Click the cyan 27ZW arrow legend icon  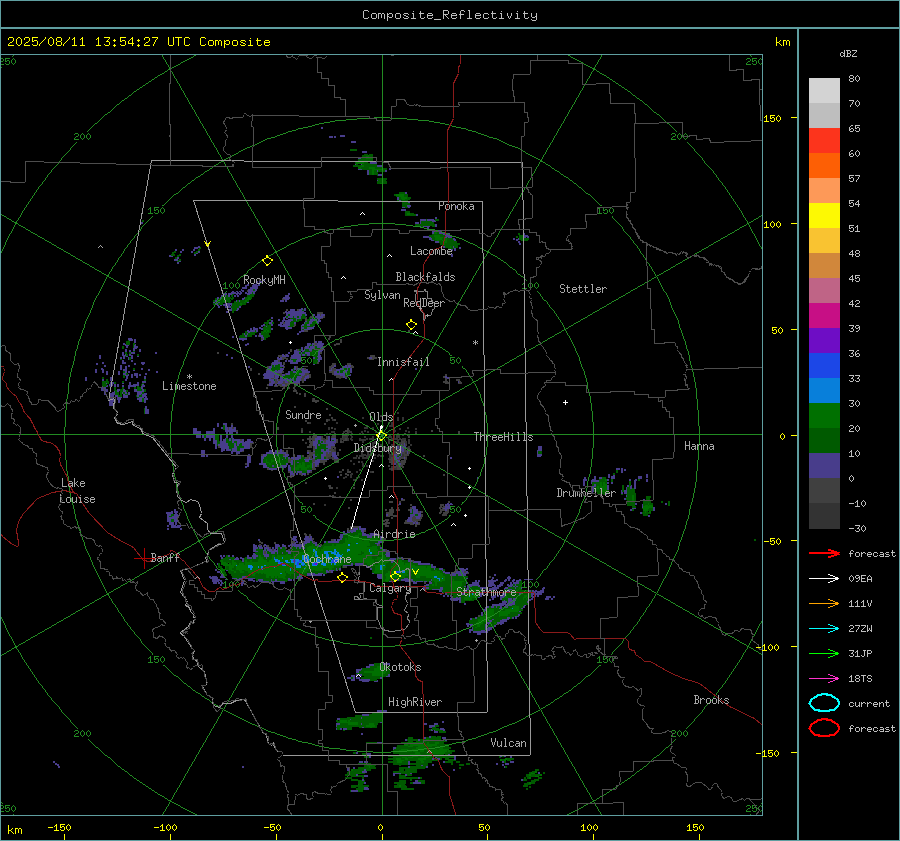click(824, 629)
